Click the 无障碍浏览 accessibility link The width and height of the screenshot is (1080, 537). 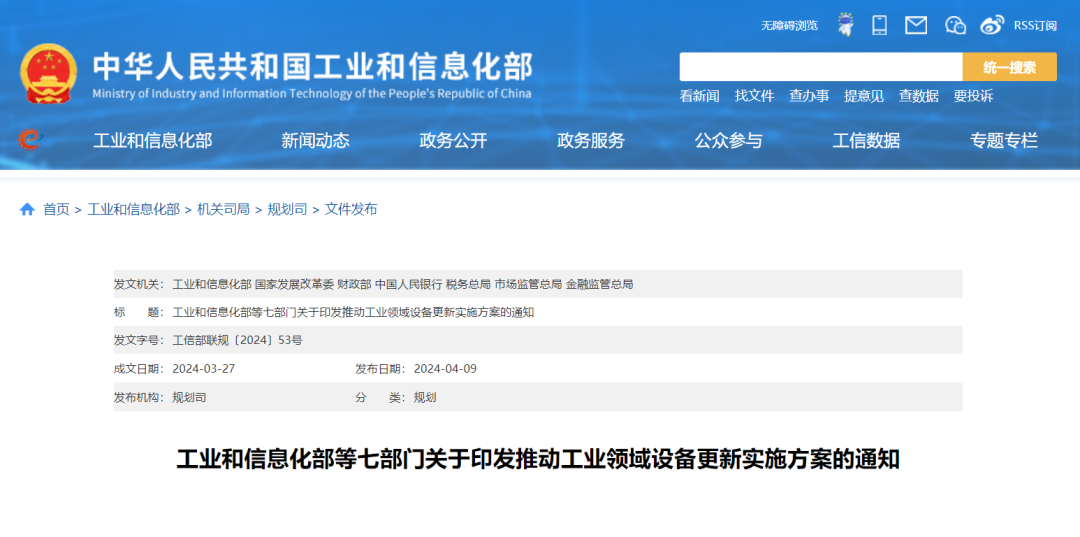789,26
